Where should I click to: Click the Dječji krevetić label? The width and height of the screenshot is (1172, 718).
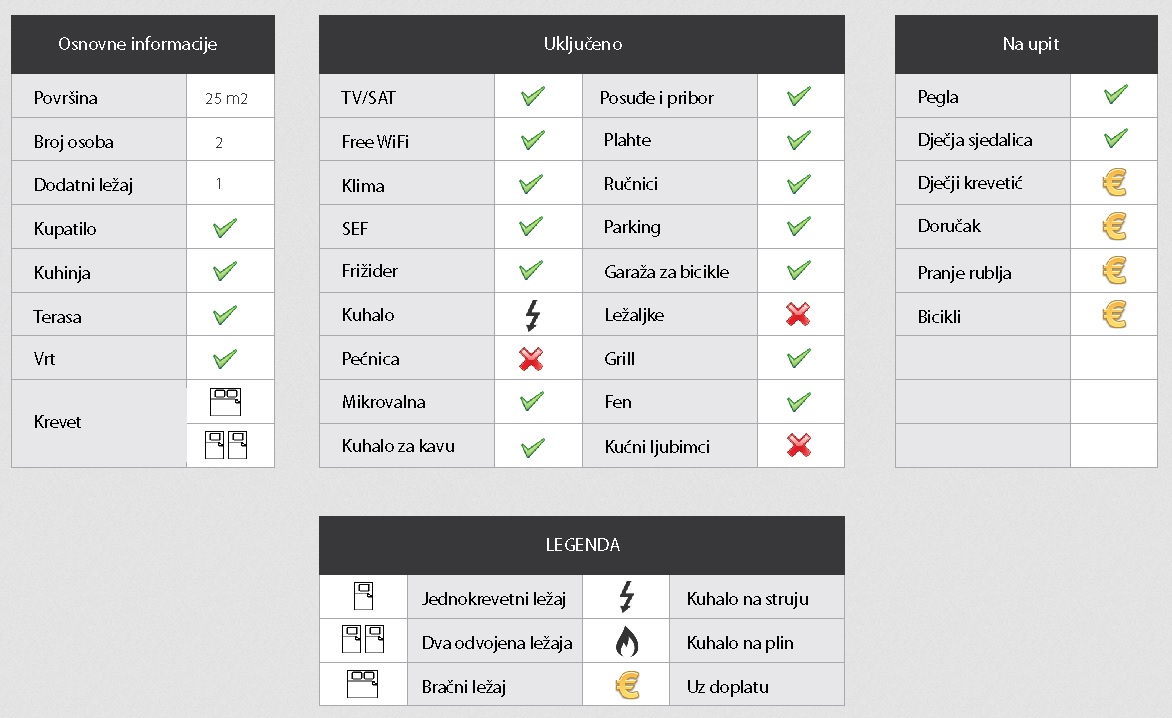point(970,183)
